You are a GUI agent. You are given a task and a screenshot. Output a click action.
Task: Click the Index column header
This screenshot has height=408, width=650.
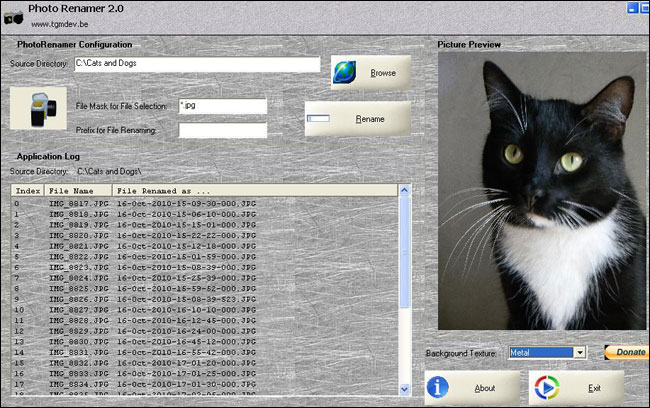(x=28, y=190)
